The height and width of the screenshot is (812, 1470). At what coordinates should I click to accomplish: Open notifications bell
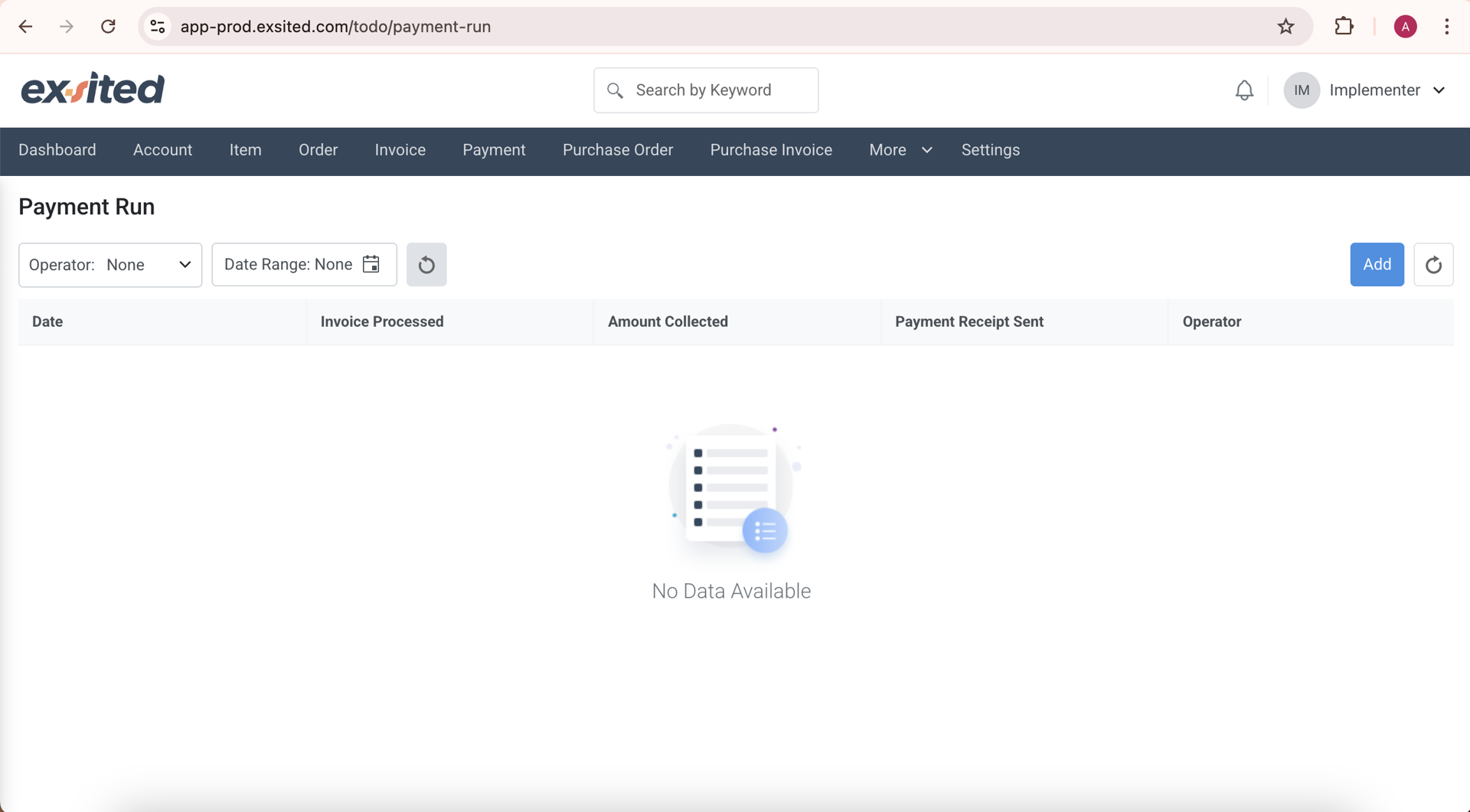click(x=1244, y=90)
